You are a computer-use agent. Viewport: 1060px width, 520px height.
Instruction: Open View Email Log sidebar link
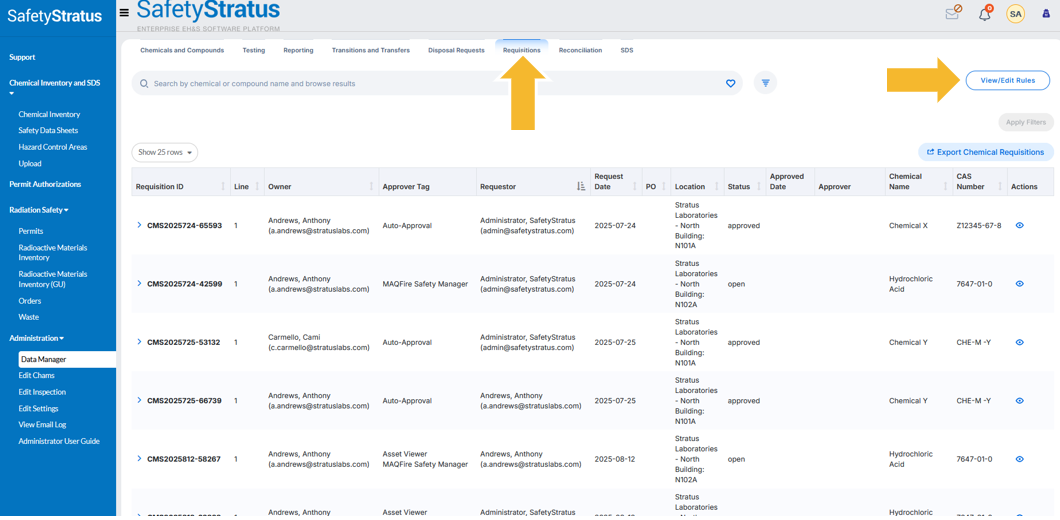coord(42,425)
